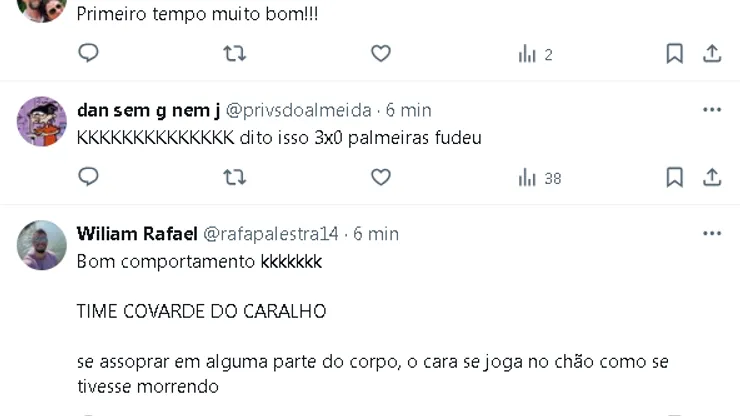Screen dimensions: 740x416
Task: Open more options for dan sem g nem j's tweet
Action: coord(712,109)
